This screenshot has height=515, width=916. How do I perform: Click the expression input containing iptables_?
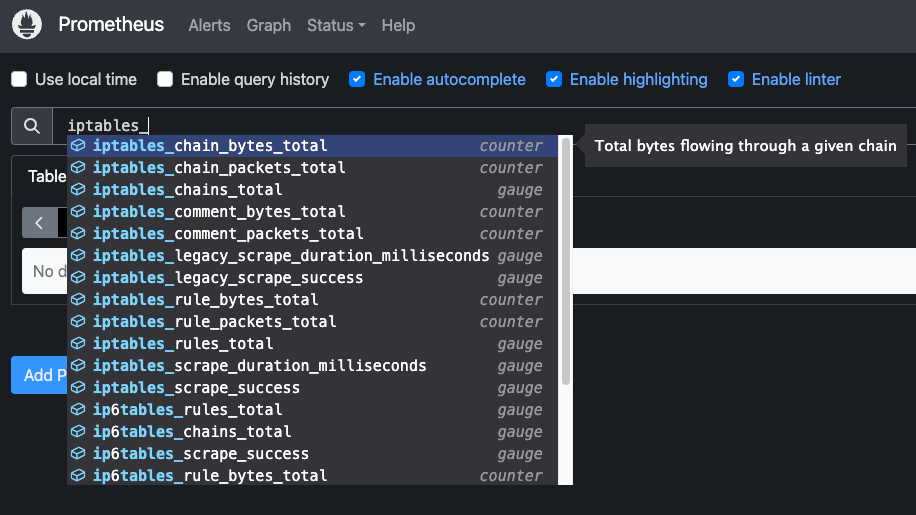click(x=484, y=126)
